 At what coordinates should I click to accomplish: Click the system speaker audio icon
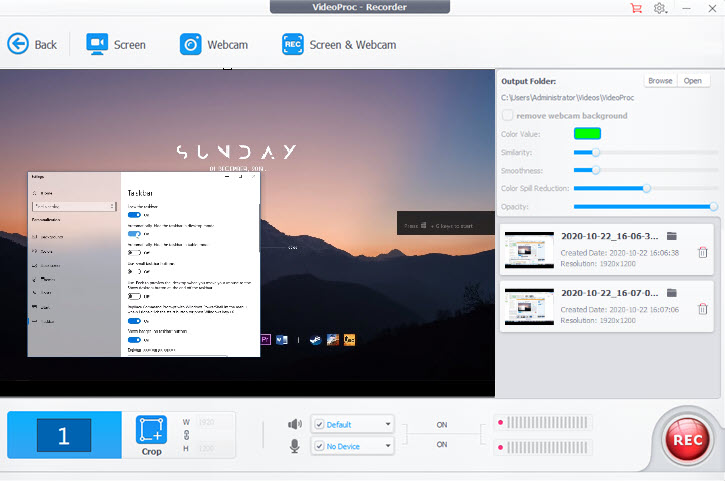point(295,424)
